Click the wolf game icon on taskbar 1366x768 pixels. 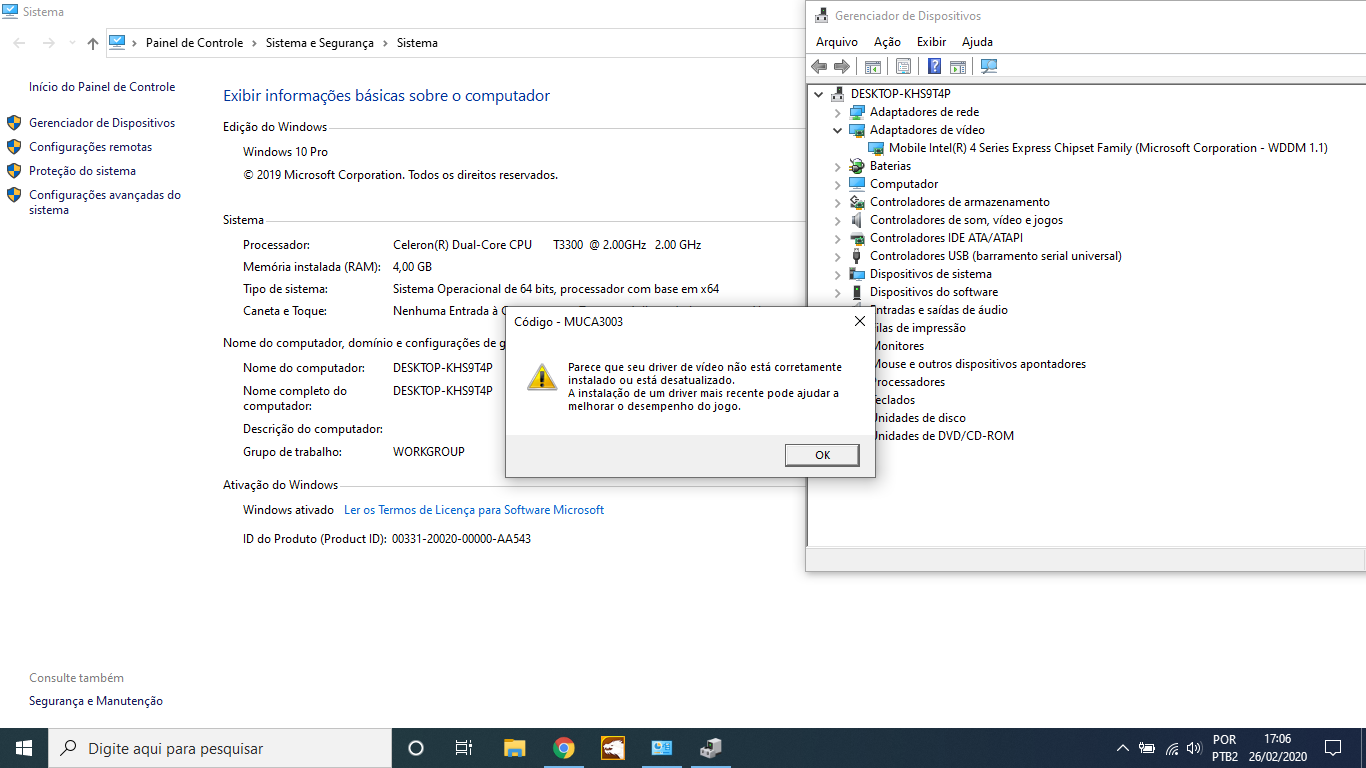tap(613, 748)
